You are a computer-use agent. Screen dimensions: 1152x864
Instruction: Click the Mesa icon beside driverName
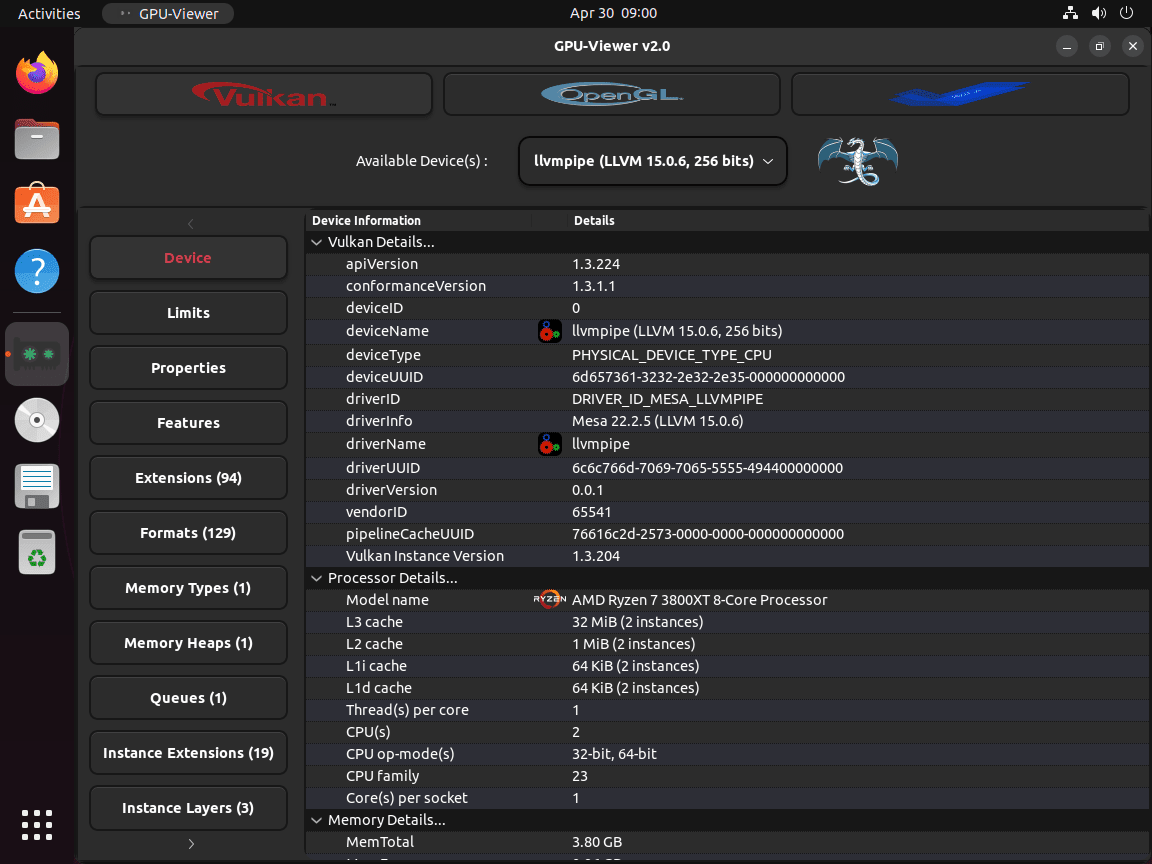[550, 444]
